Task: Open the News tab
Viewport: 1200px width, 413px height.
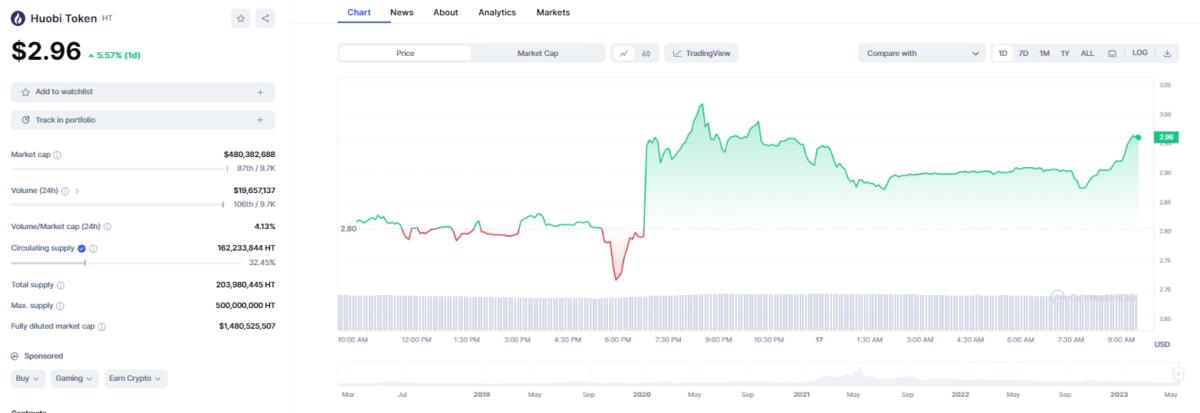Action: click(402, 12)
